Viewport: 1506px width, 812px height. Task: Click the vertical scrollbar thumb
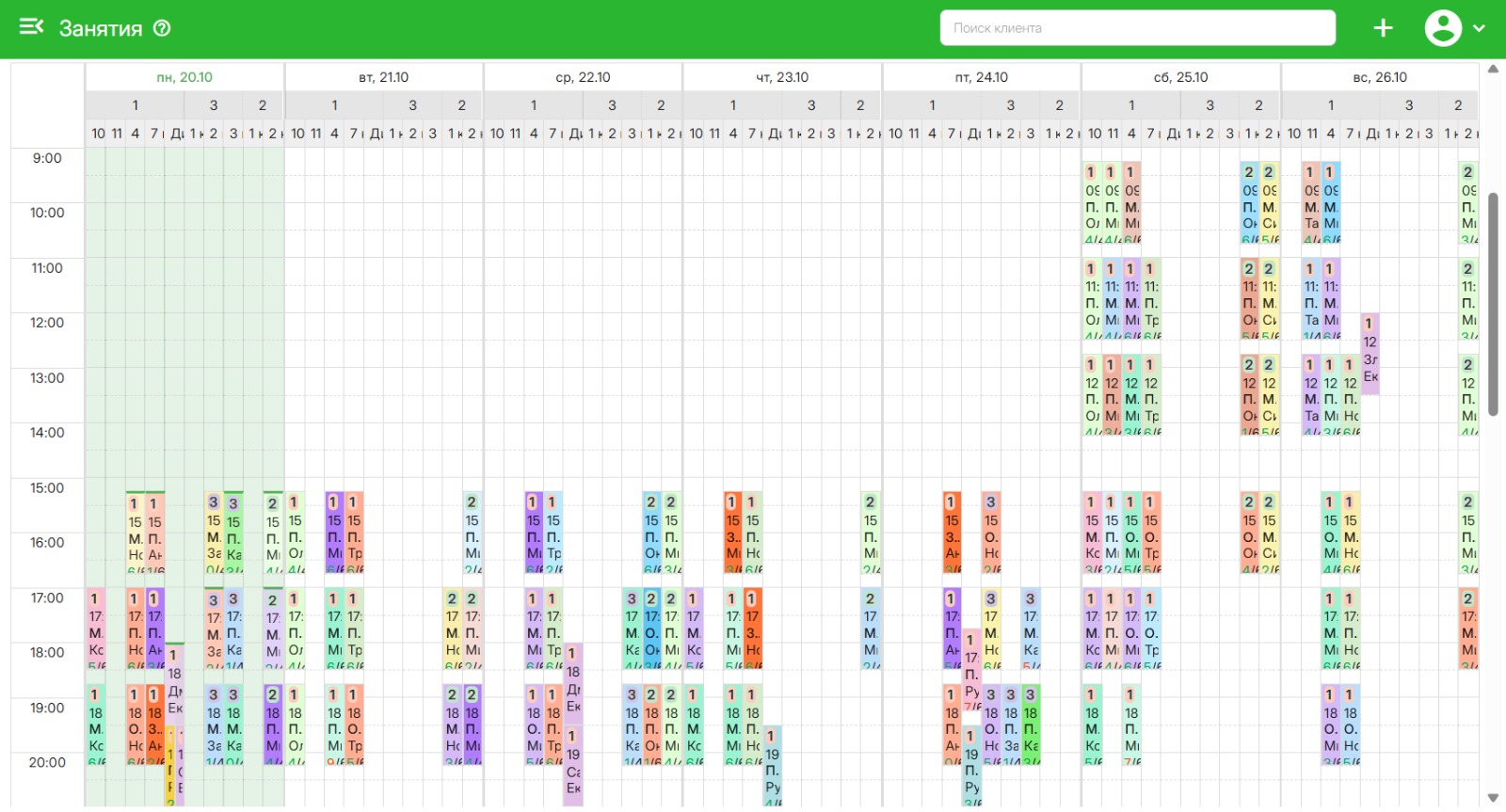click(1493, 301)
